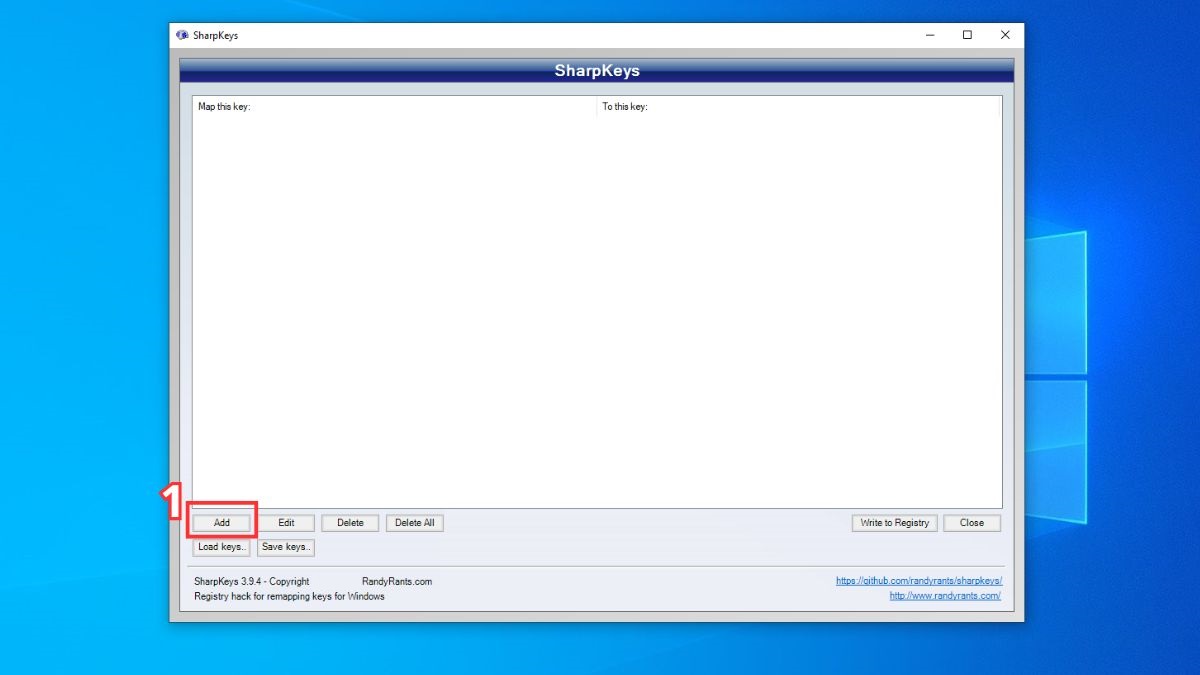The height and width of the screenshot is (675, 1200).
Task: Close the SharpKeys window with X
Action: (x=1005, y=35)
